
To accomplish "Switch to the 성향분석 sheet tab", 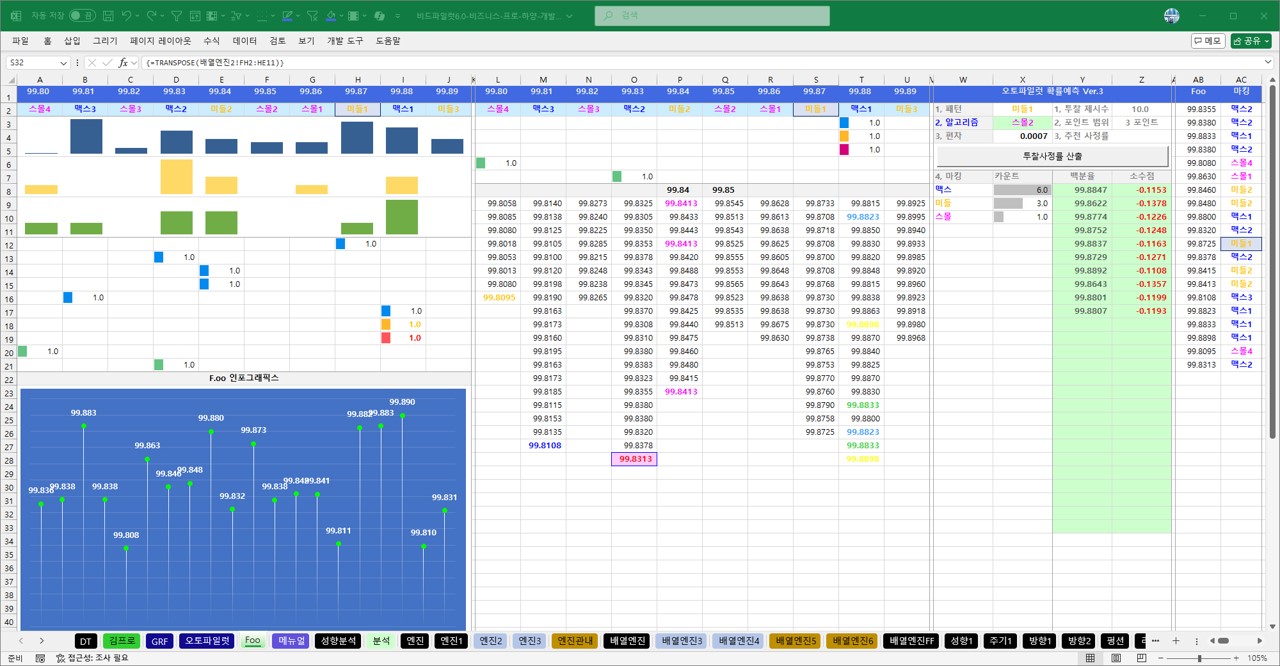I will [x=336, y=641].
